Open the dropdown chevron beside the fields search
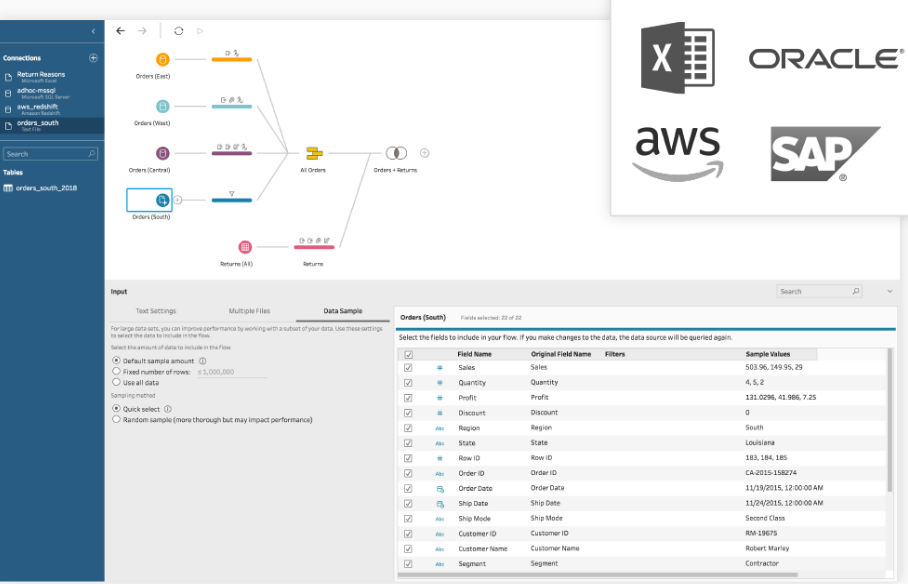This screenshot has width=908, height=584. tap(890, 290)
